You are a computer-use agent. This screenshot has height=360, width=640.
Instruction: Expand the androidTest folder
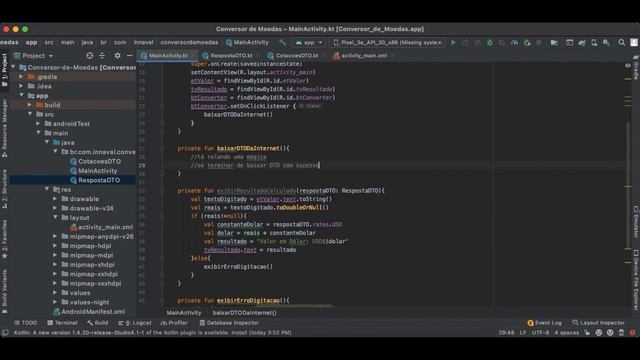38,124
